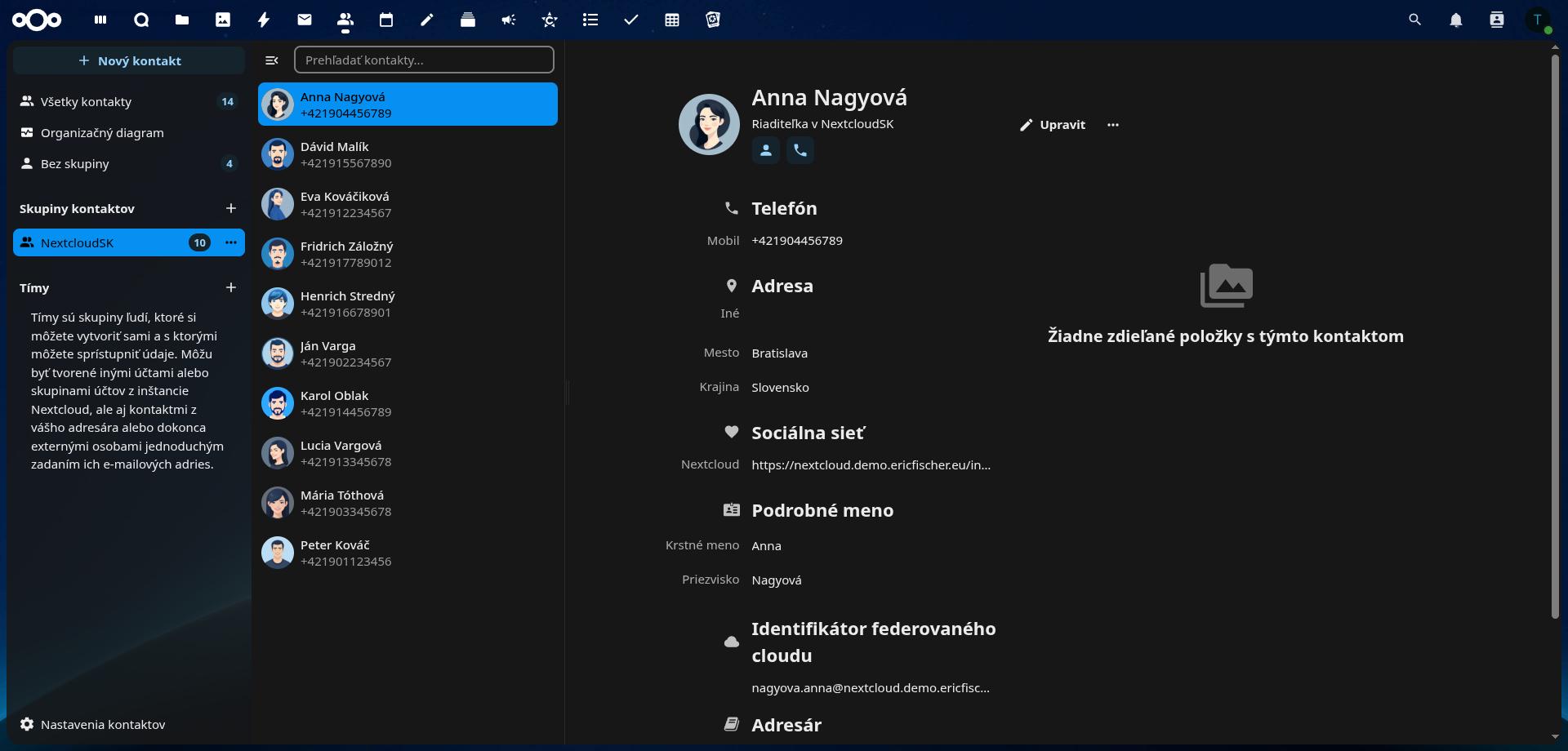Open the three-dots menu for NextcloudSK group

231,242
